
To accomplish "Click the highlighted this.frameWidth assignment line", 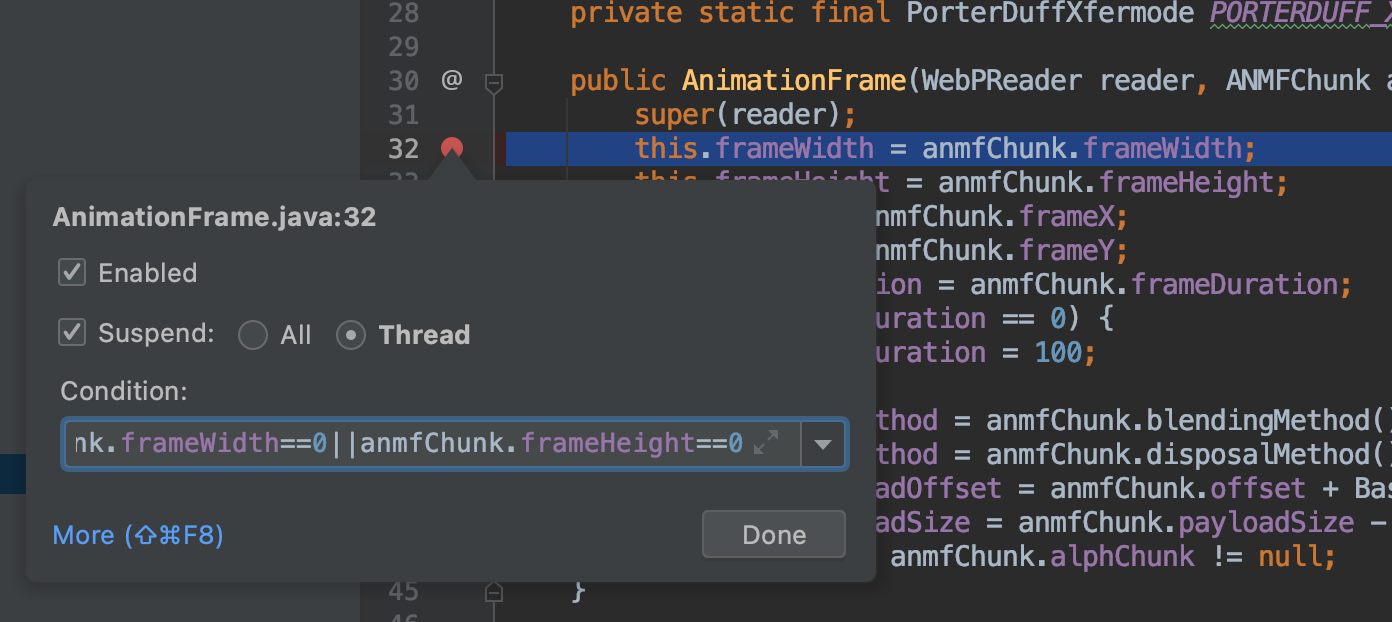I will pyautogui.click(x=948, y=149).
